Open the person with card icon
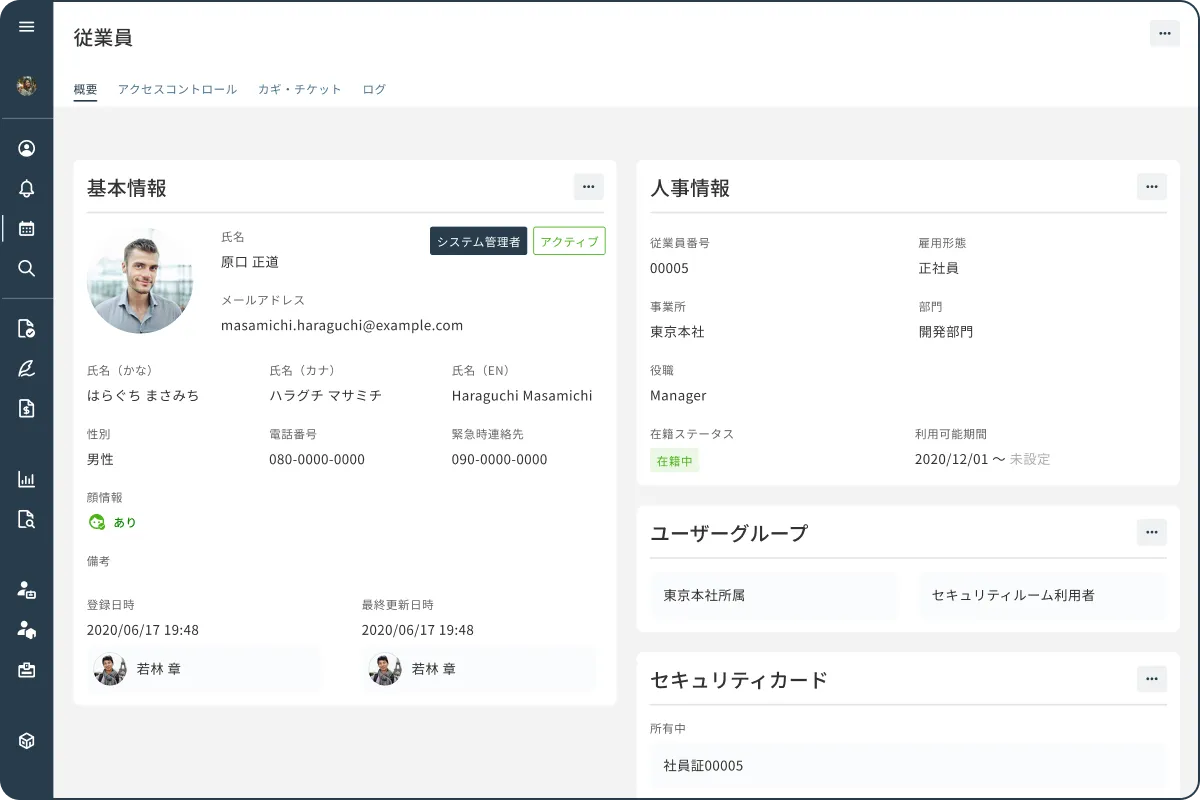This screenshot has width=1200, height=800. pos(27,590)
